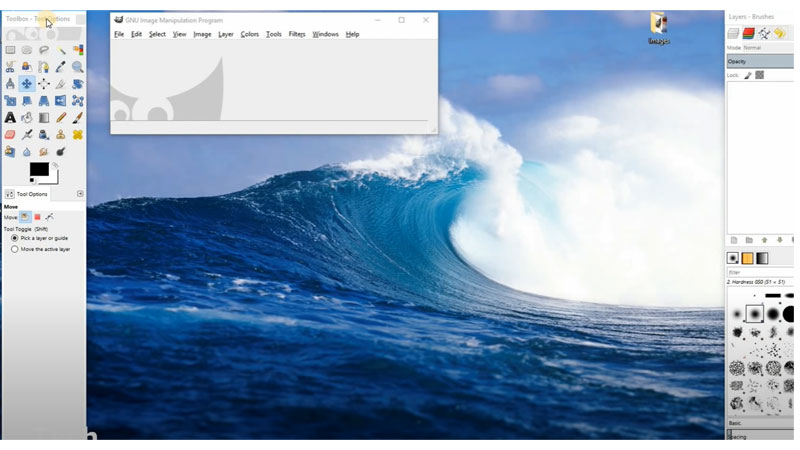The image size is (800, 450).
Task: Switch to the Paths dock tab
Action: 764,34
